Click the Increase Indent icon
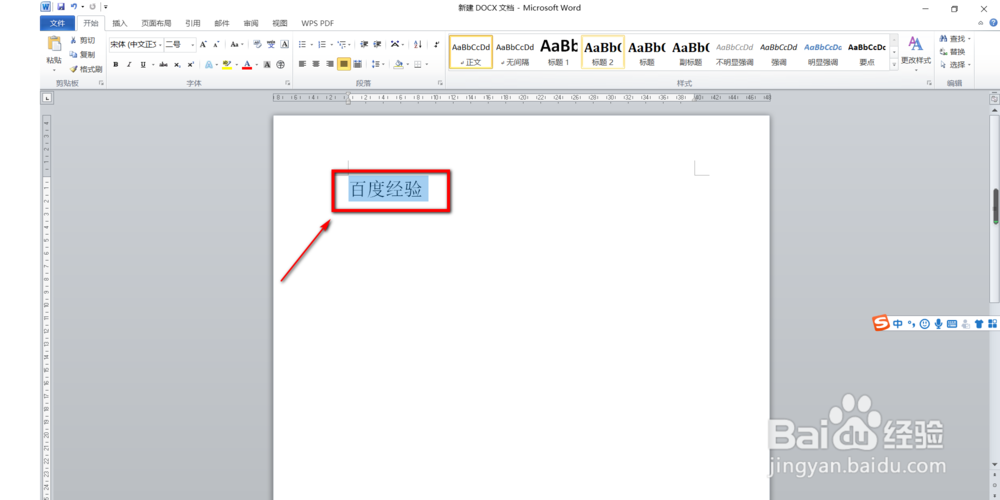Viewport: 1000px width, 500px height. tap(378, 45)
